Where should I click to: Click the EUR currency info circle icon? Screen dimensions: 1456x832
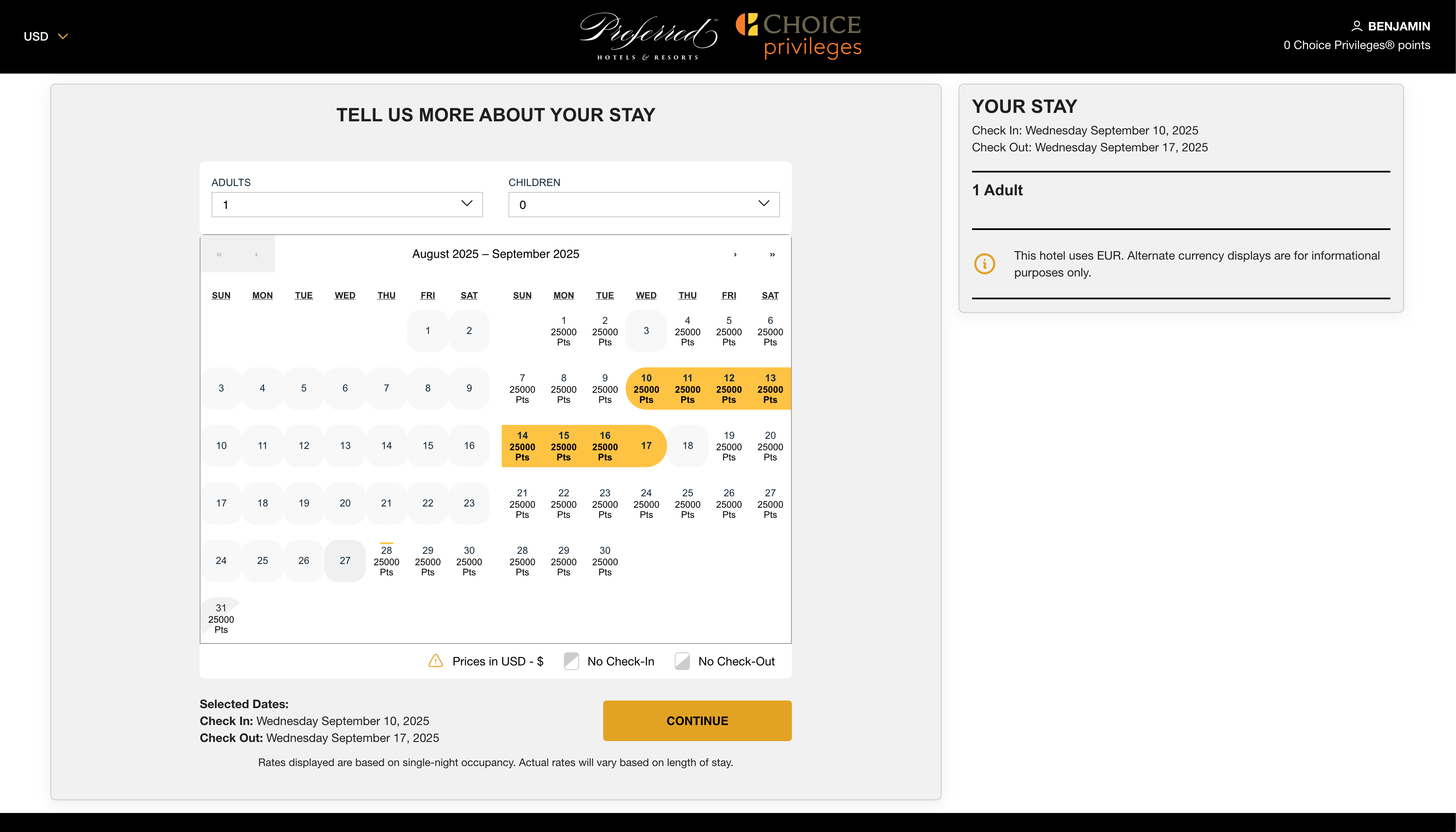(984, 264)
